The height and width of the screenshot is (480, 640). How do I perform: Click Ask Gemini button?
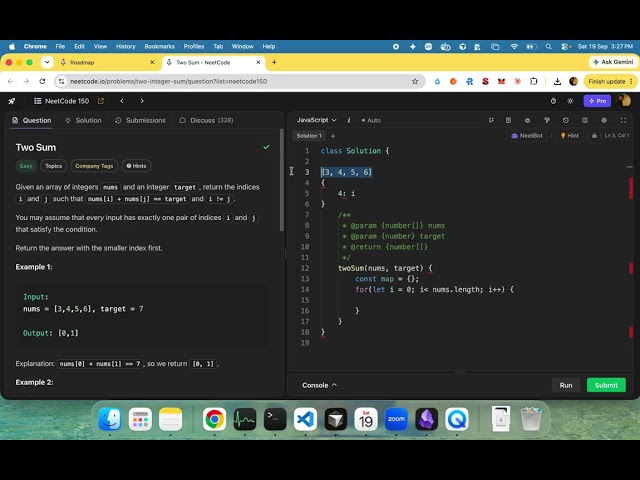tap(613, 62)
